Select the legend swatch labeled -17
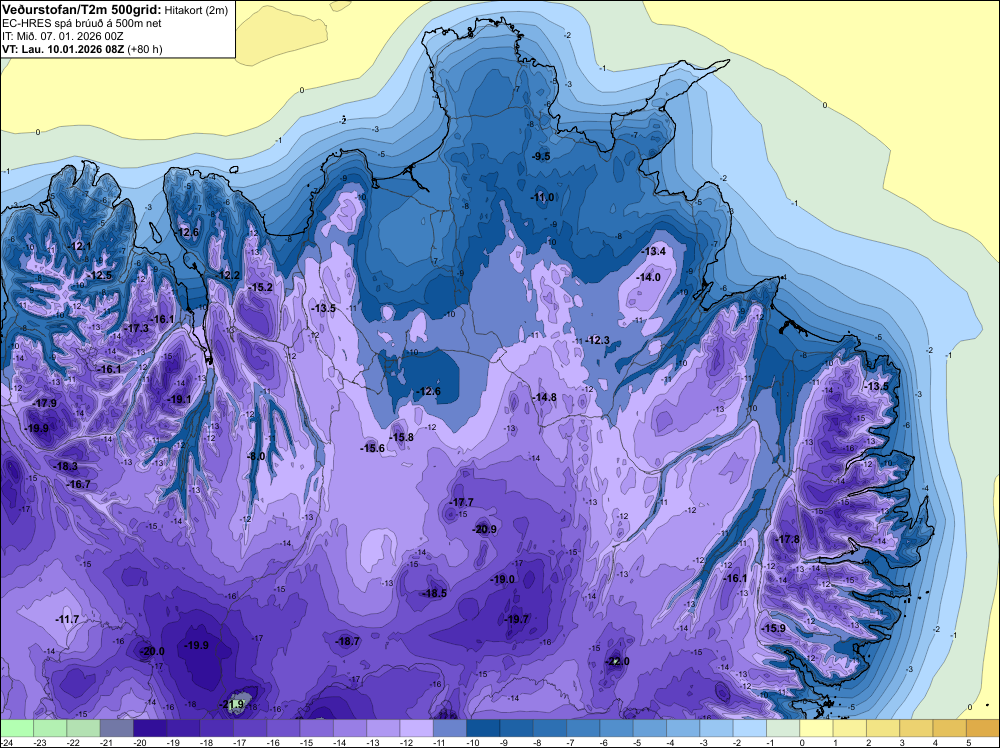 [250, 728]
